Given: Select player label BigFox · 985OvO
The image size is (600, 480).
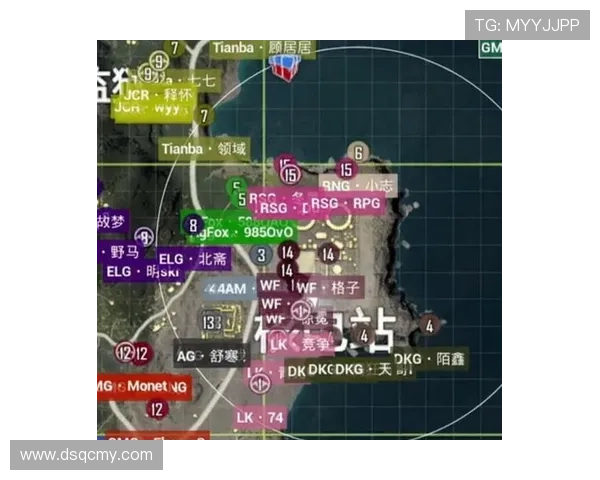Looking at the screenshot, I should point(242,232).
